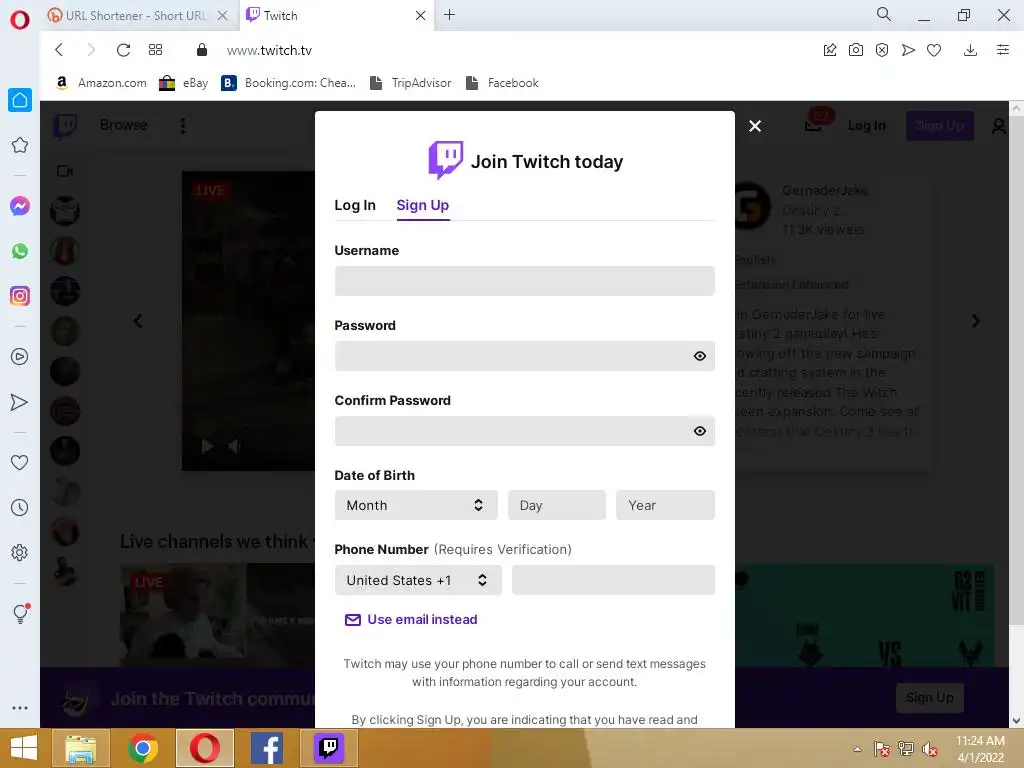The width and height of the screenshot is (1024, 768).
Task: Focus the Confirm Password field
Action: point(524,431)
